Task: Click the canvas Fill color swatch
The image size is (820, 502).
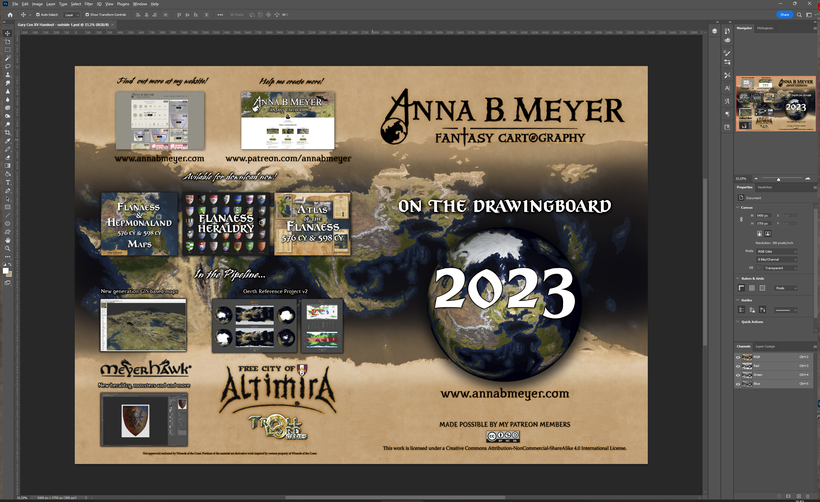Action: [759, 268]
